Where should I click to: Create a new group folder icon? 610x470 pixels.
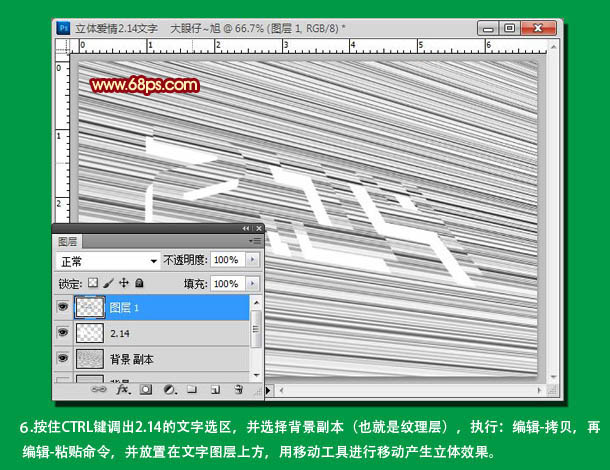[x=192, y=389]
